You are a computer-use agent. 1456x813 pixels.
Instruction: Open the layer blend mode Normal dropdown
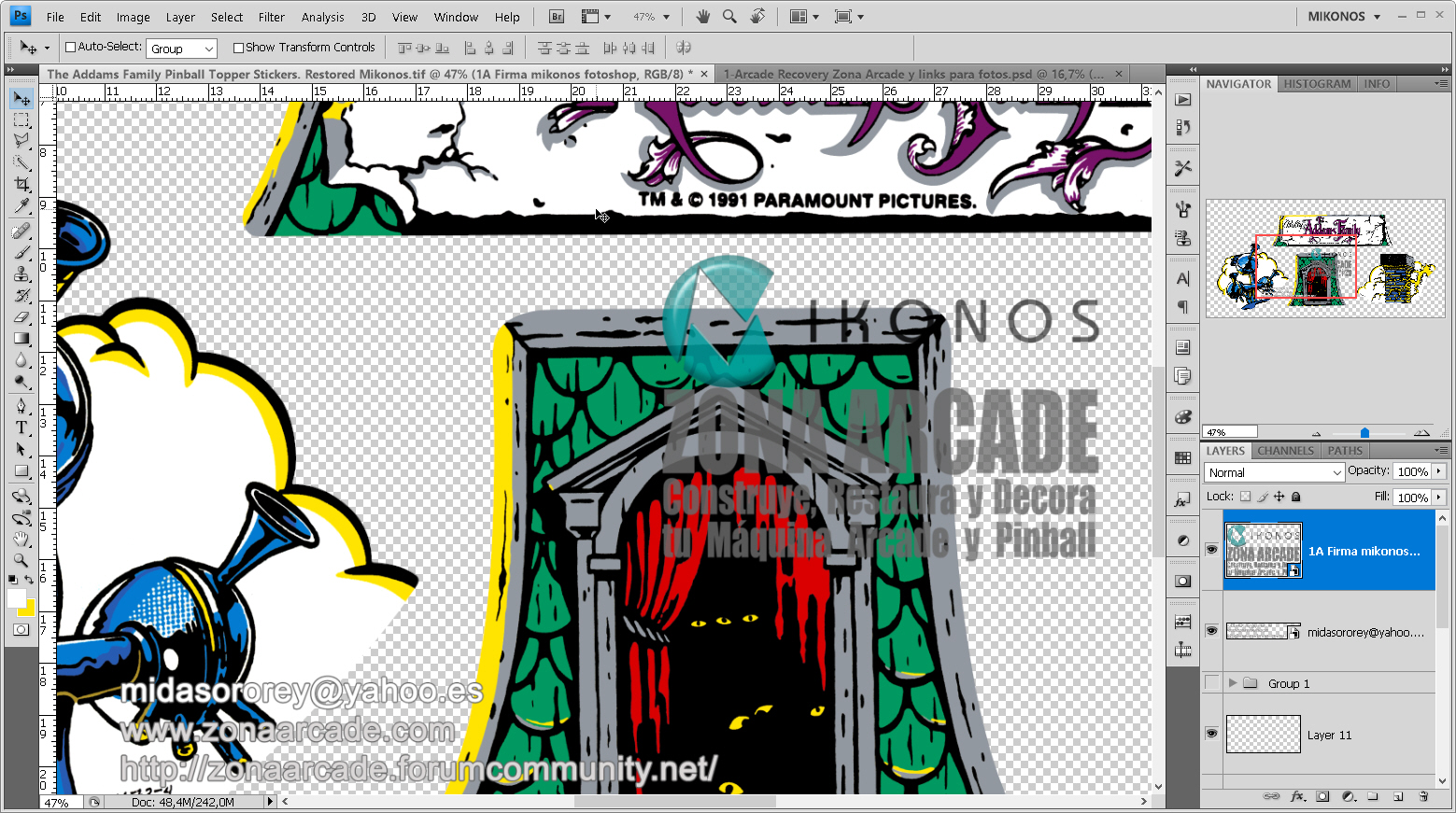[1274, 472]
